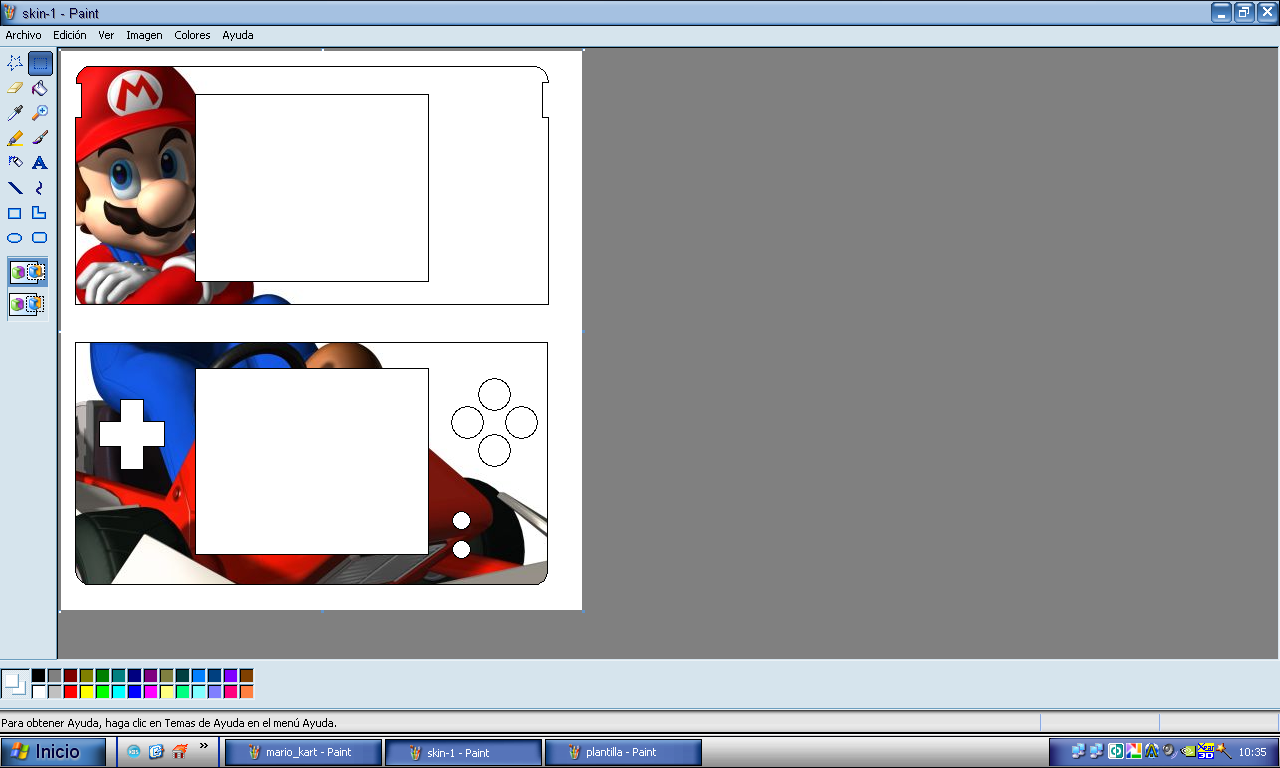Open the Imagen menu
Image resolution: width=1280 pixels, height=768 pixels.
point(144,35)
